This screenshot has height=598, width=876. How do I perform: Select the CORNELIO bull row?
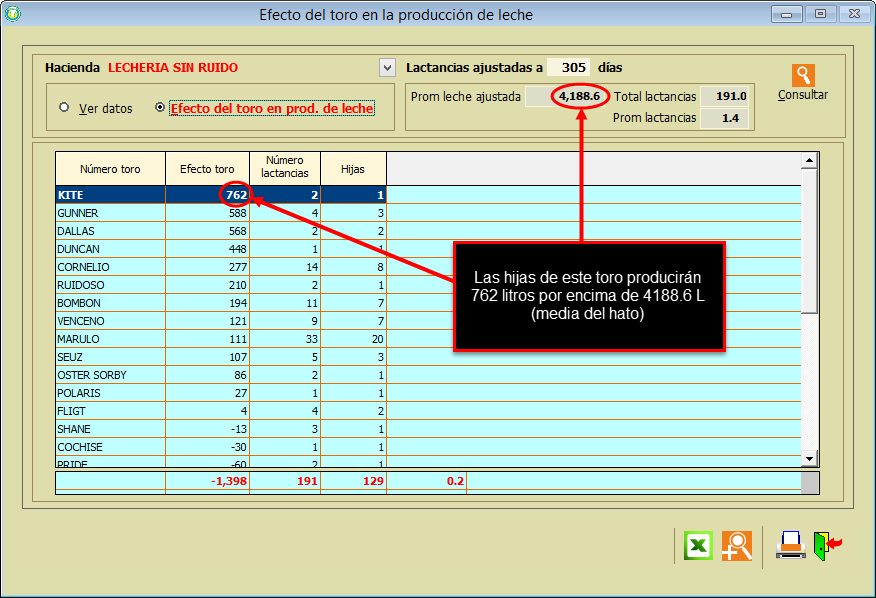coord(110,267)
